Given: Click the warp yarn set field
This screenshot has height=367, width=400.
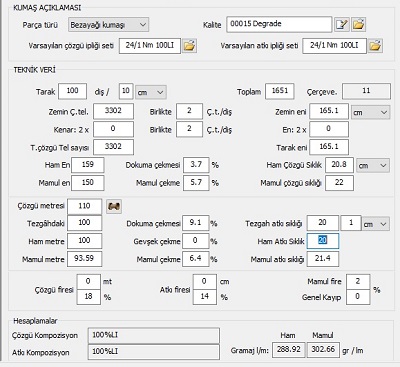Looking at the screenshot, I should pyautogui.click(x=150, y=46).
